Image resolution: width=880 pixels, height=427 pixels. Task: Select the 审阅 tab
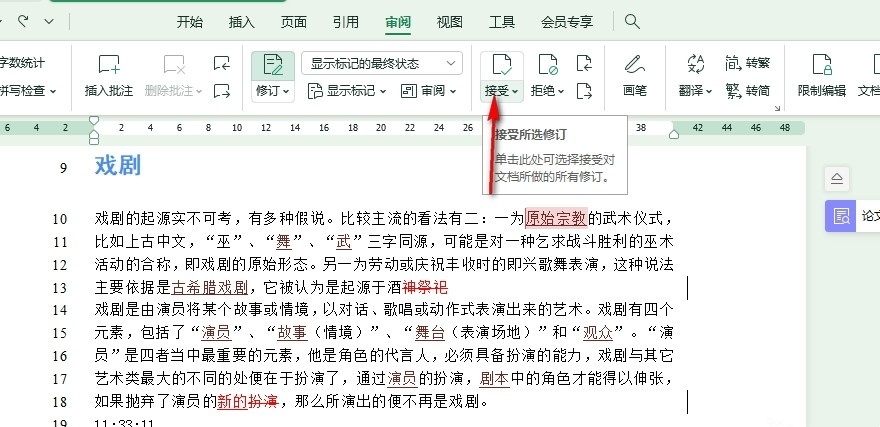point(398,22)
